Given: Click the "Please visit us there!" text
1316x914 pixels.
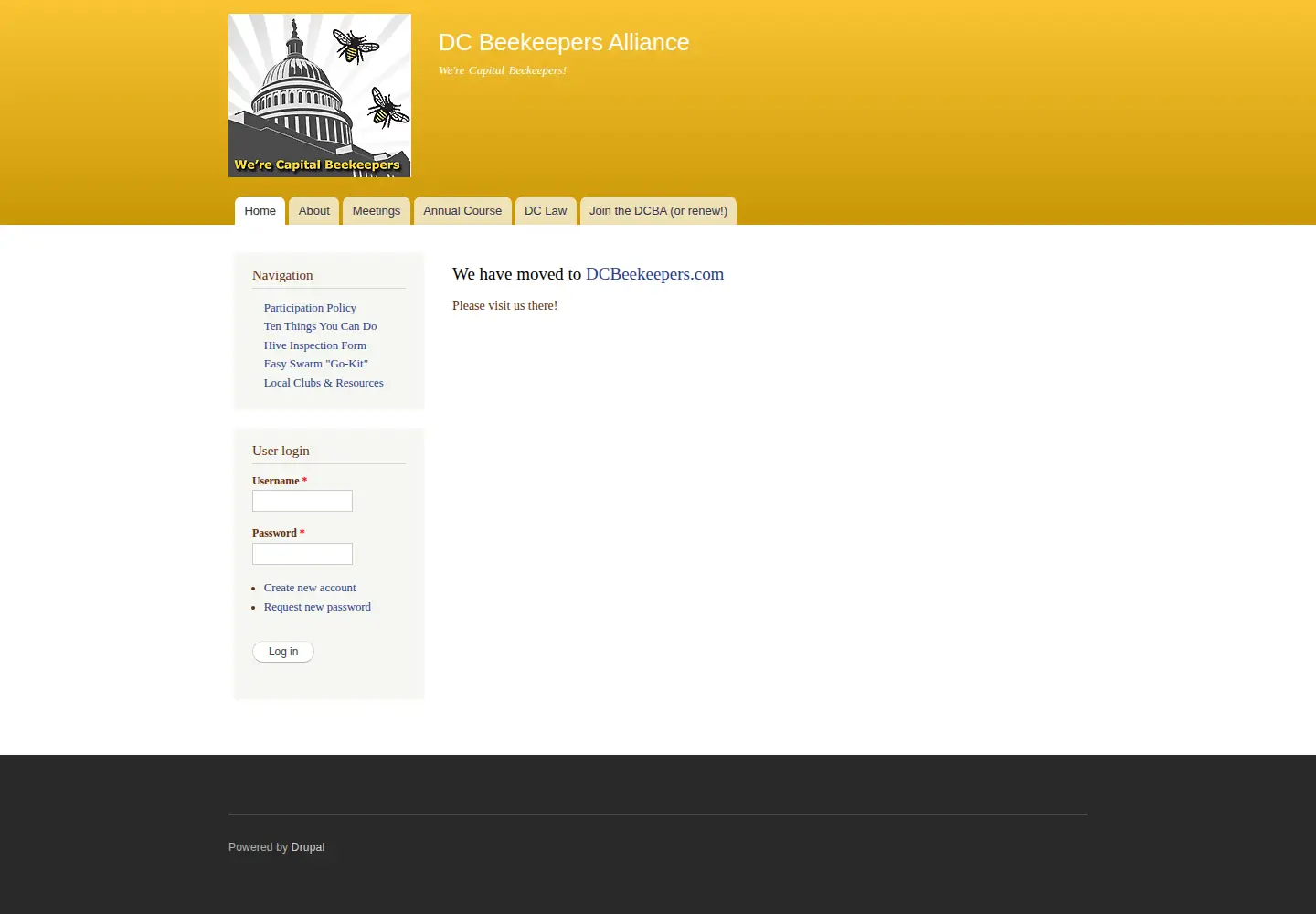Looking at the screenshot, I should pos(504,305).
